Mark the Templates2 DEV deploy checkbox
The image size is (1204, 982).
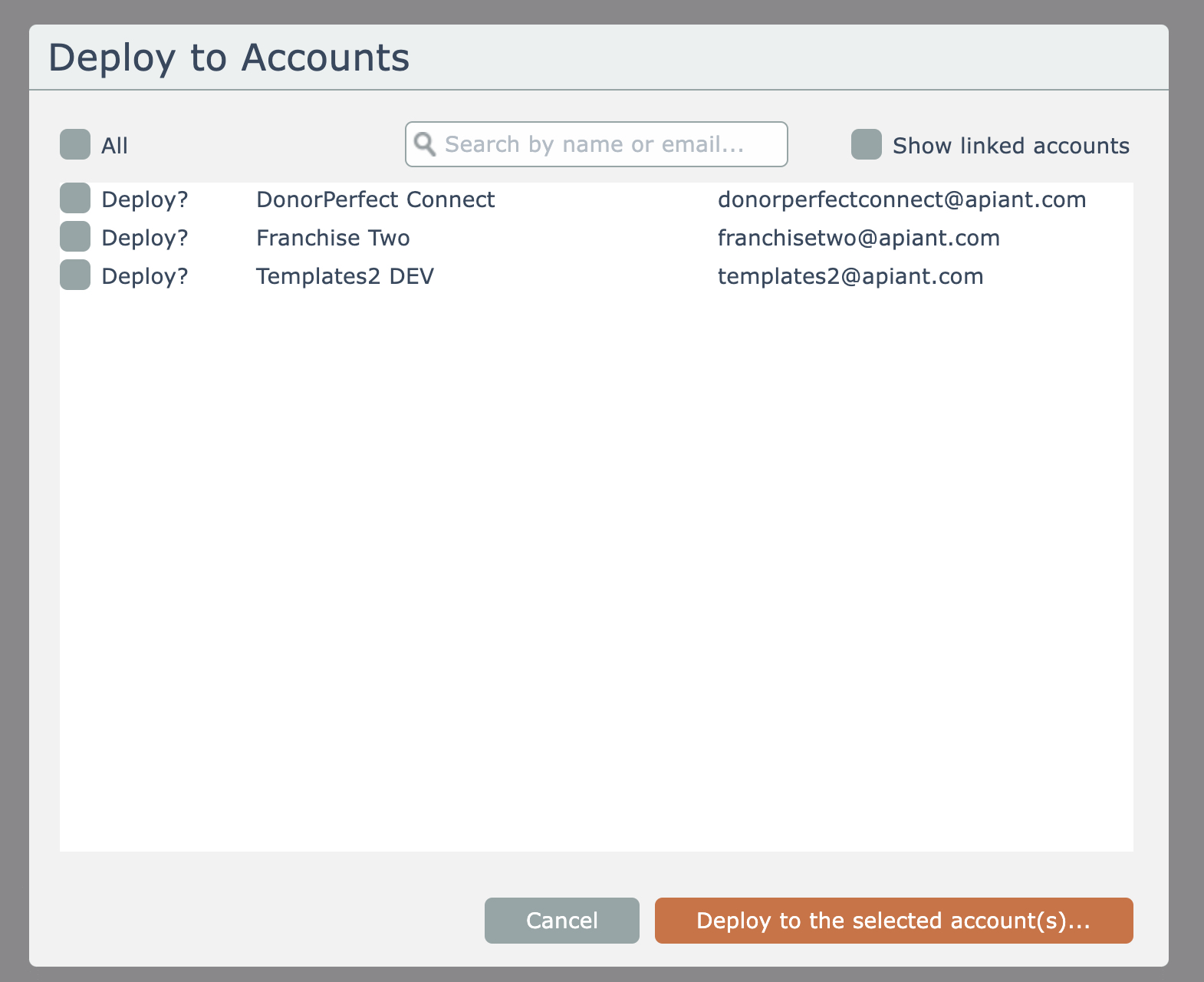[x=75, y=275]
